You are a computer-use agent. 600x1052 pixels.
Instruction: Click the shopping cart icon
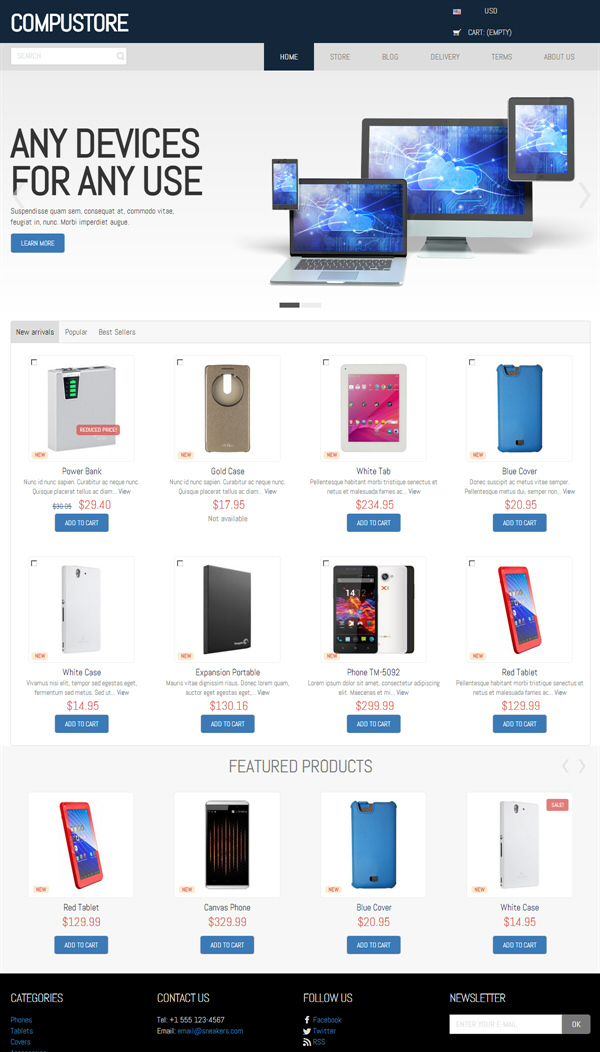(x=457, y=32)
